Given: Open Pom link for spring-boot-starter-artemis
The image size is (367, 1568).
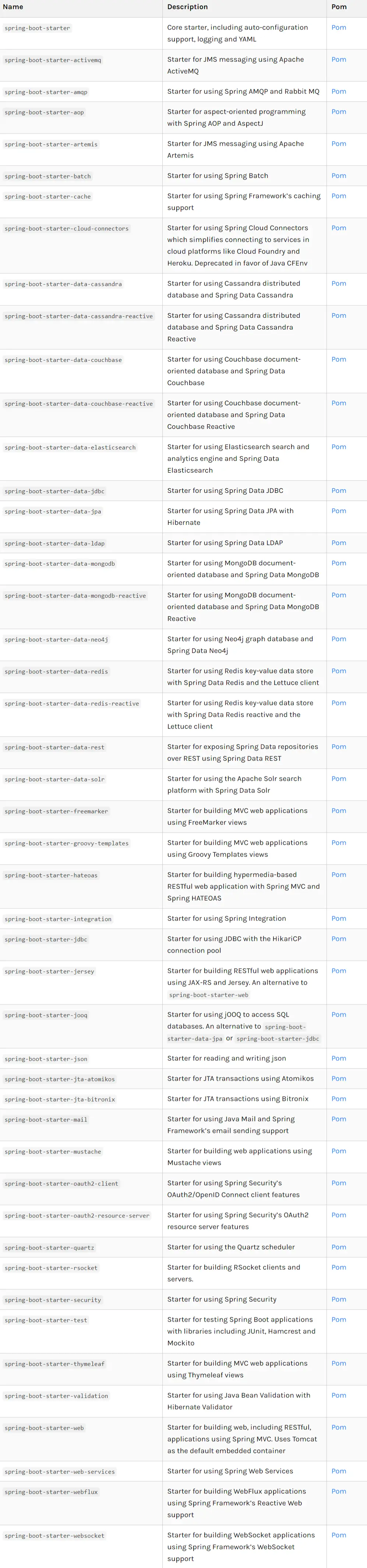Looking at the screenshot, I should tap(338, 144).
